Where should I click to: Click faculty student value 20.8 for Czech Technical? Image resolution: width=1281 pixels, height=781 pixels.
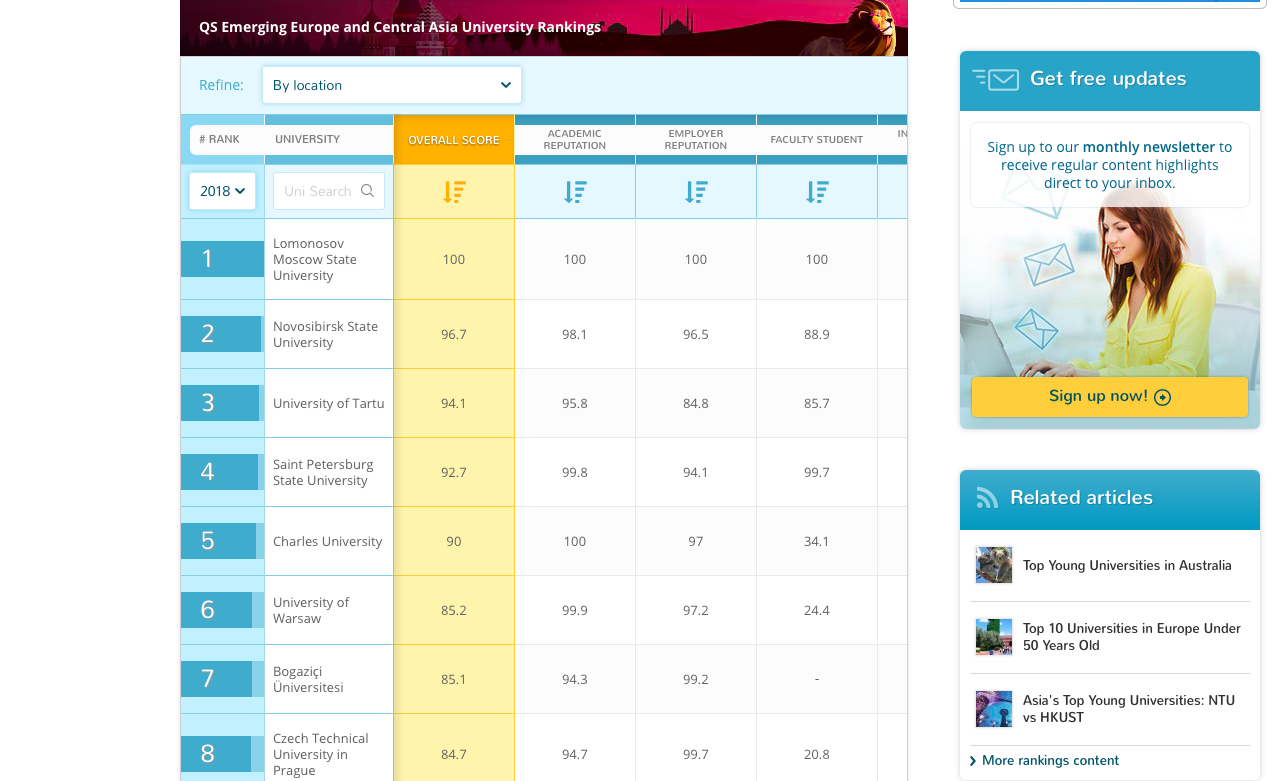click(x=817, y=755)
